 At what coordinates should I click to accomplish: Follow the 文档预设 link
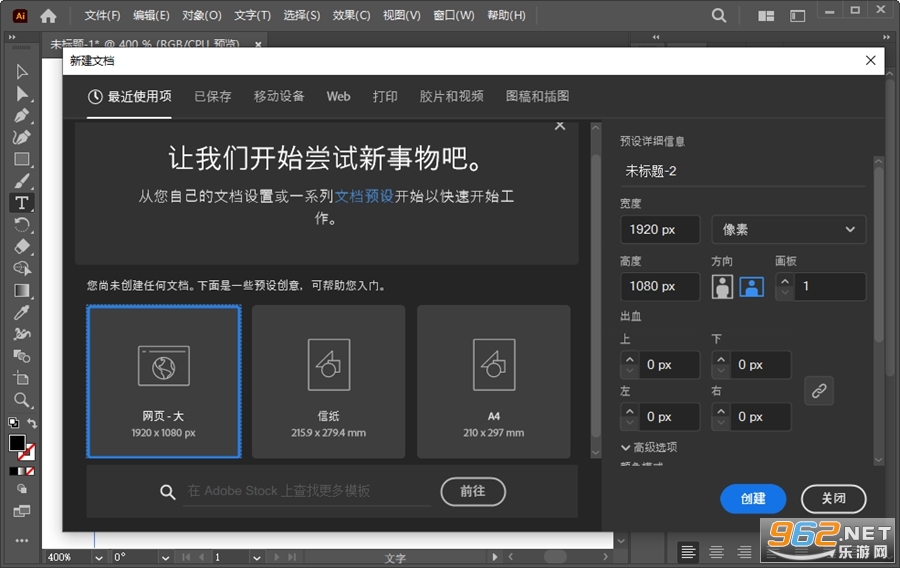pos(364,196)
